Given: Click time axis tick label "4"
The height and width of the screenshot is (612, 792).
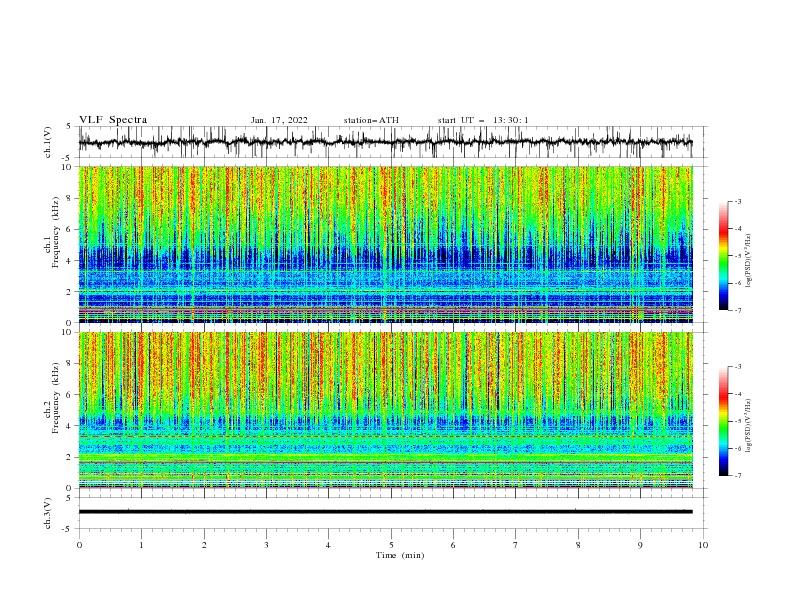Looking at the screenshot, I should [x=328, y=545].
